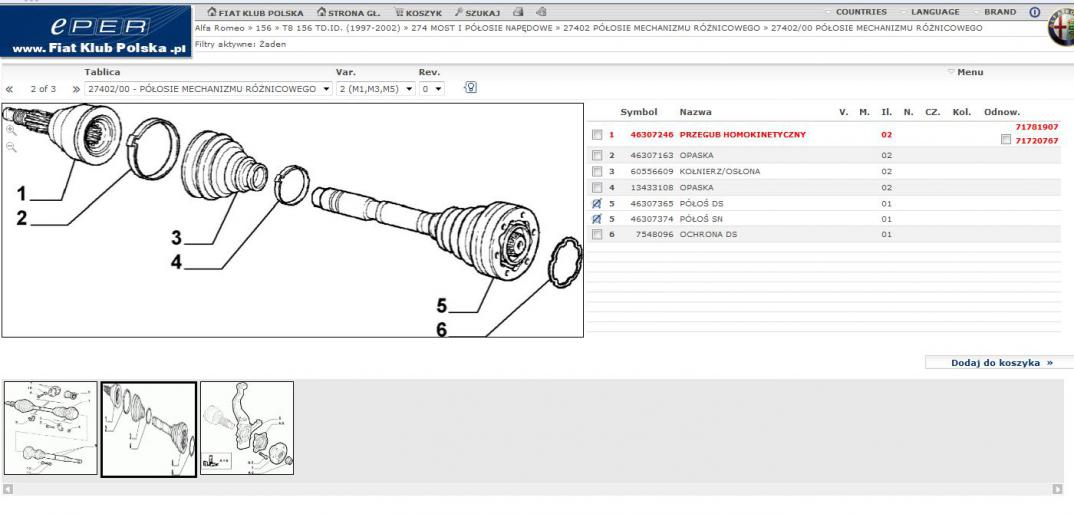Screen dimensions: 1074x514
Task: Select third drawing thumbnail with hub
Action: point(247,428)
